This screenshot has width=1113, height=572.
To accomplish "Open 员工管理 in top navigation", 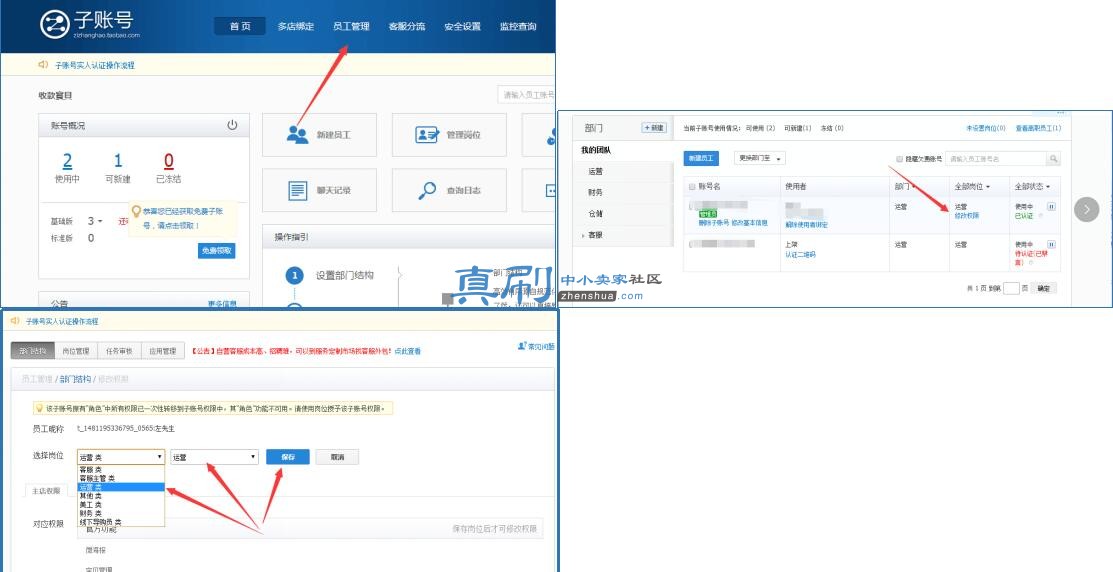I will (351, 26).
